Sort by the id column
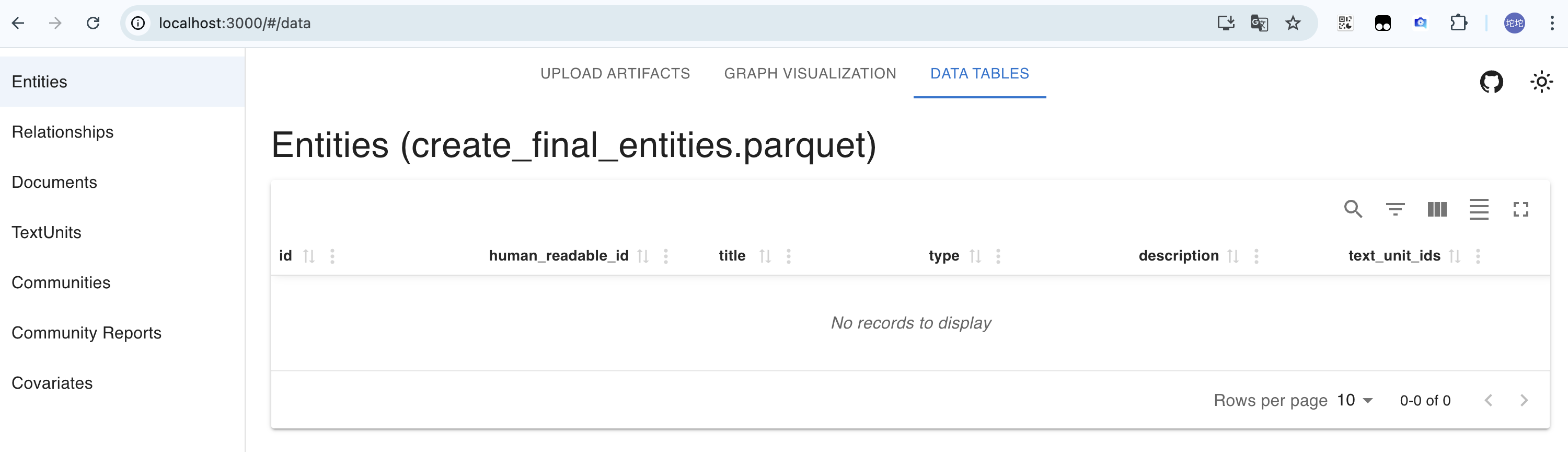Image resolution: width=1568 pixels, height=452 pixels. pyautogui.click(x=309, y=256)
